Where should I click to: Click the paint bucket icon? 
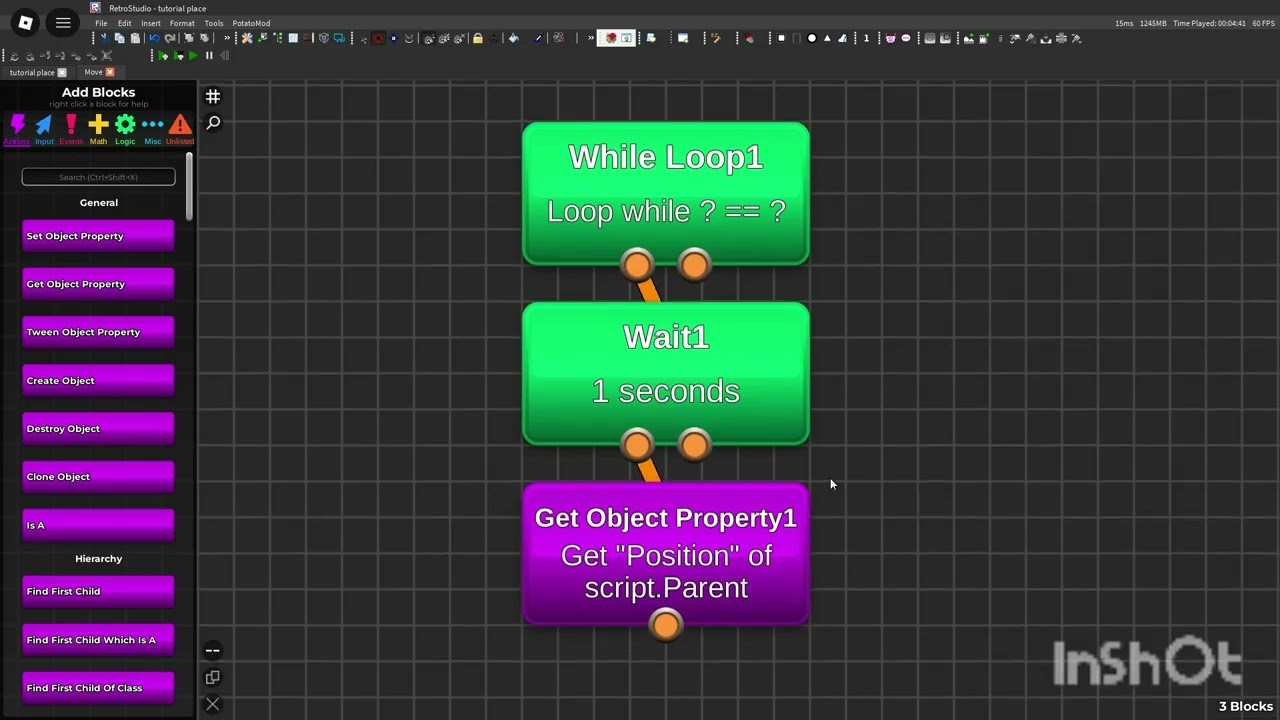[513, 38]
